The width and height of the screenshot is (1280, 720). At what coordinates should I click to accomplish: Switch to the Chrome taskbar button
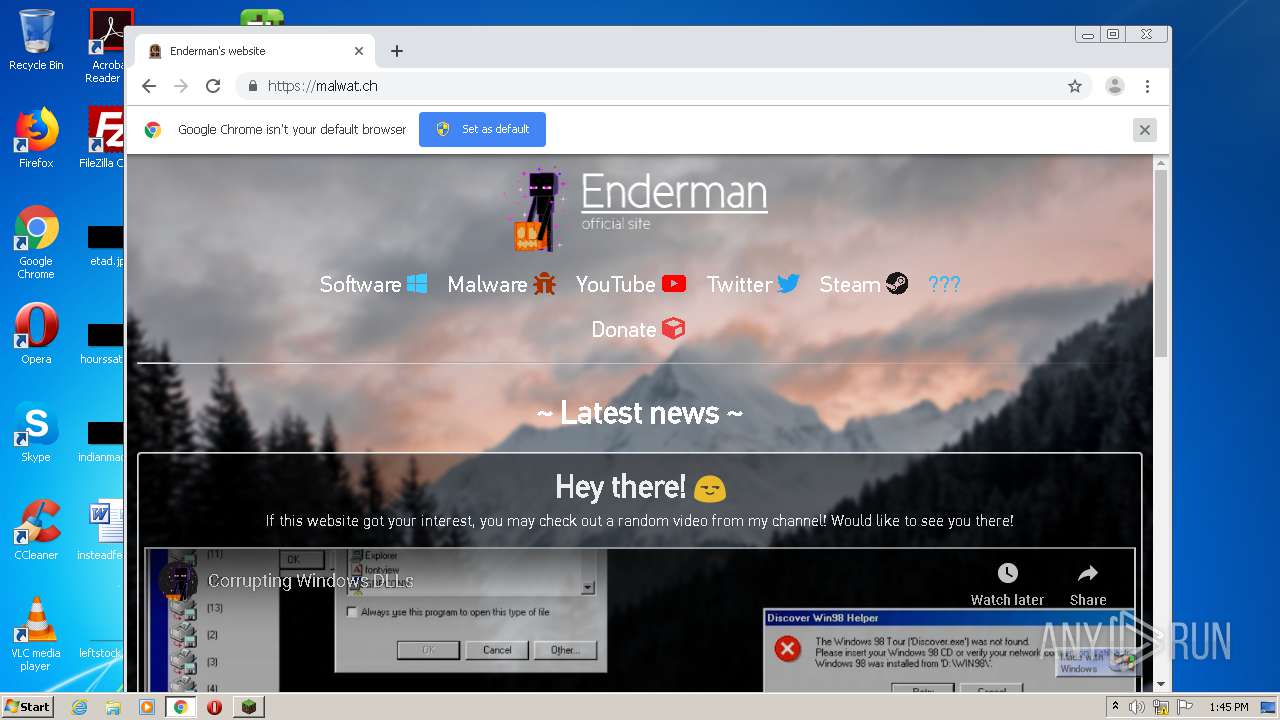pos(181,707)
